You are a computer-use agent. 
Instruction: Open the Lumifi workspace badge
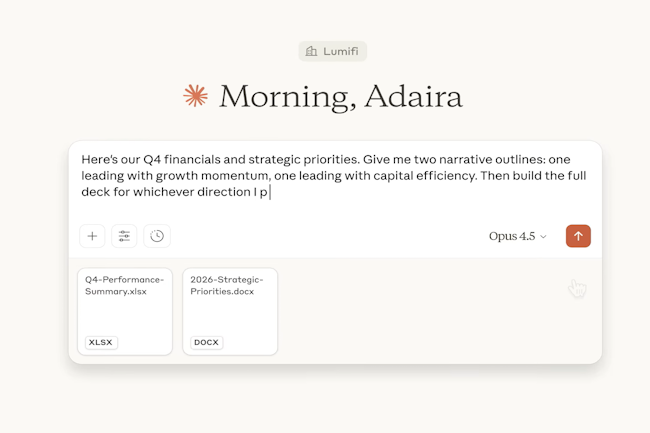(332, 51)
